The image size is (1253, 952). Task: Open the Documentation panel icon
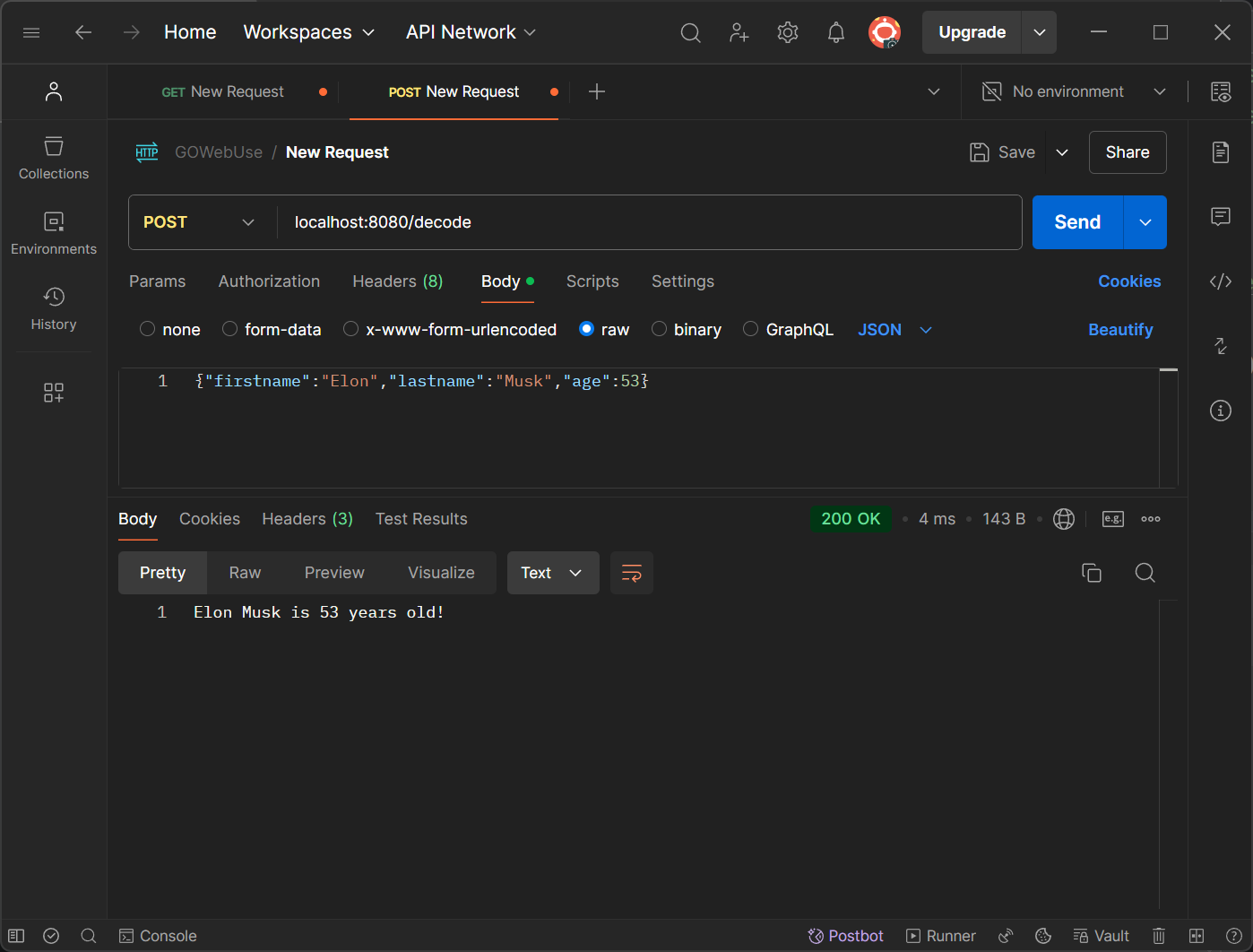[1221, 152]
